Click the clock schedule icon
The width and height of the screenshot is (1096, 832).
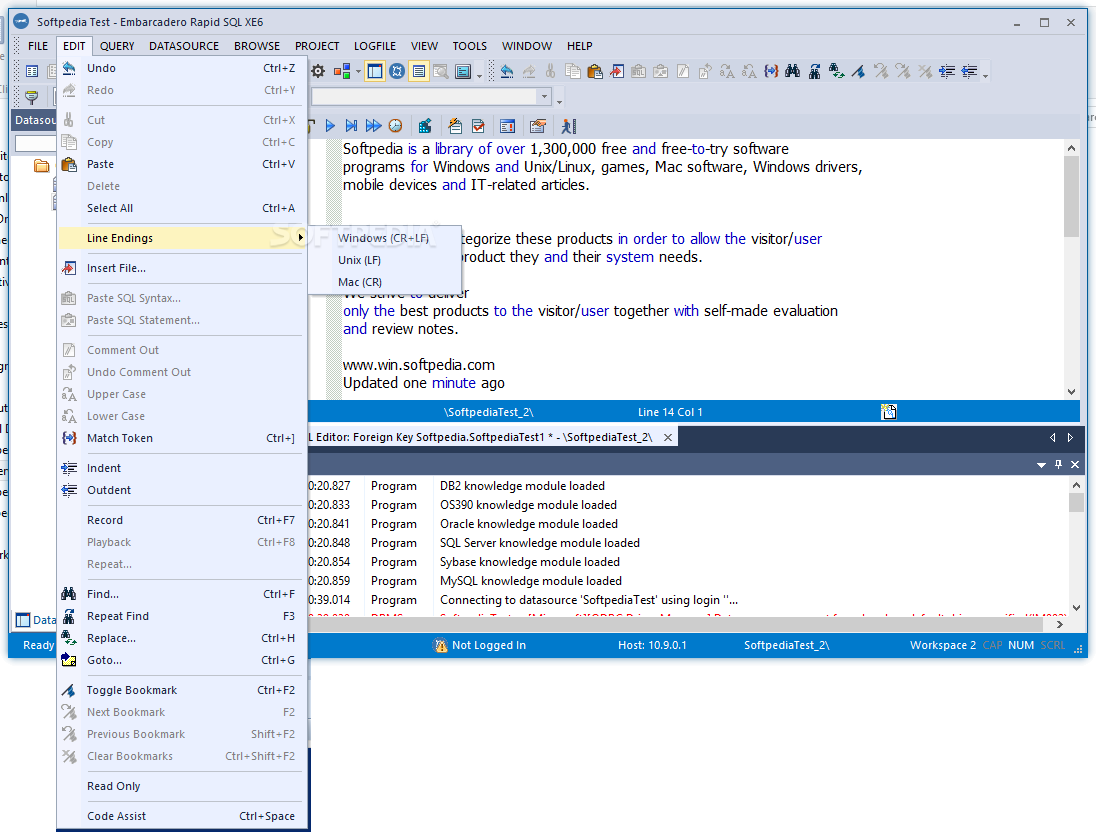tap(396, 126)
